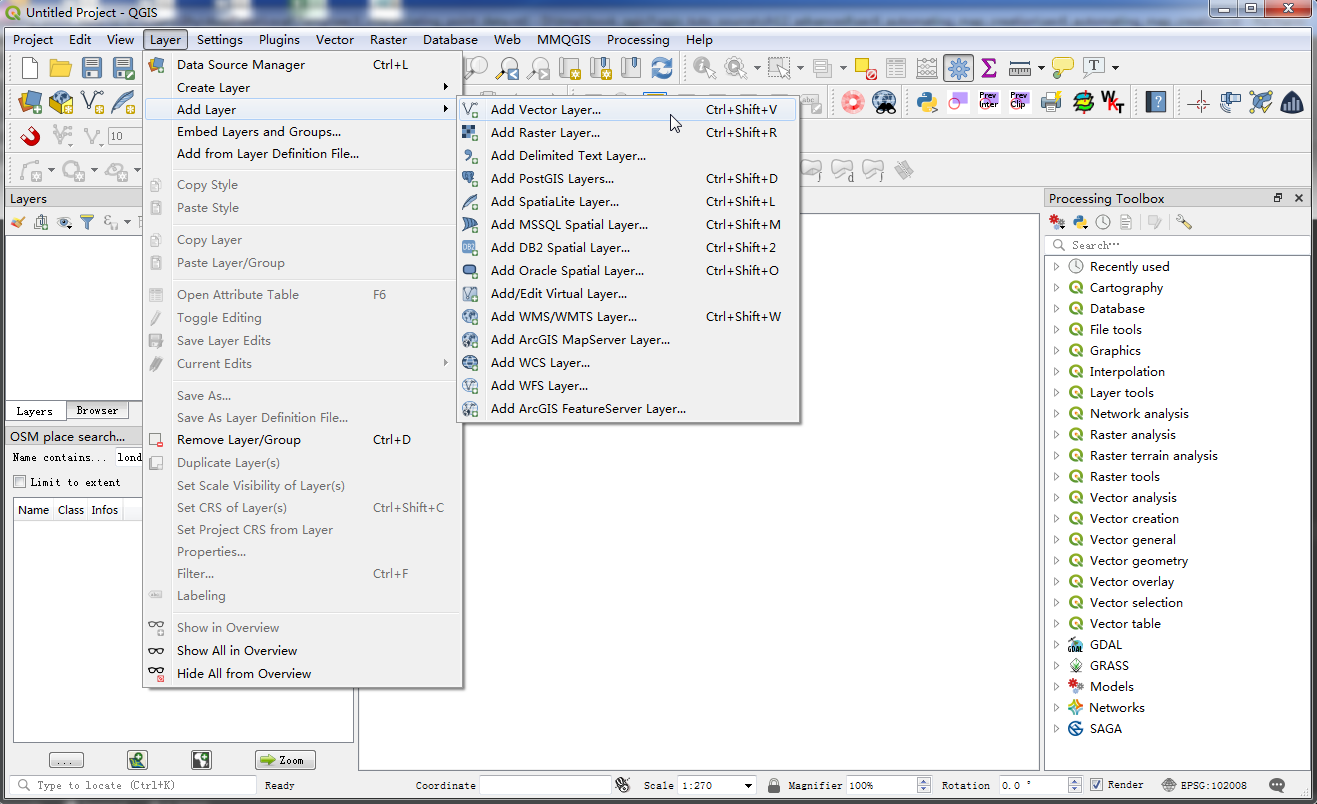Click the globe with binoculars icon
The image size is (1317, 804).
tap(884, 101)
